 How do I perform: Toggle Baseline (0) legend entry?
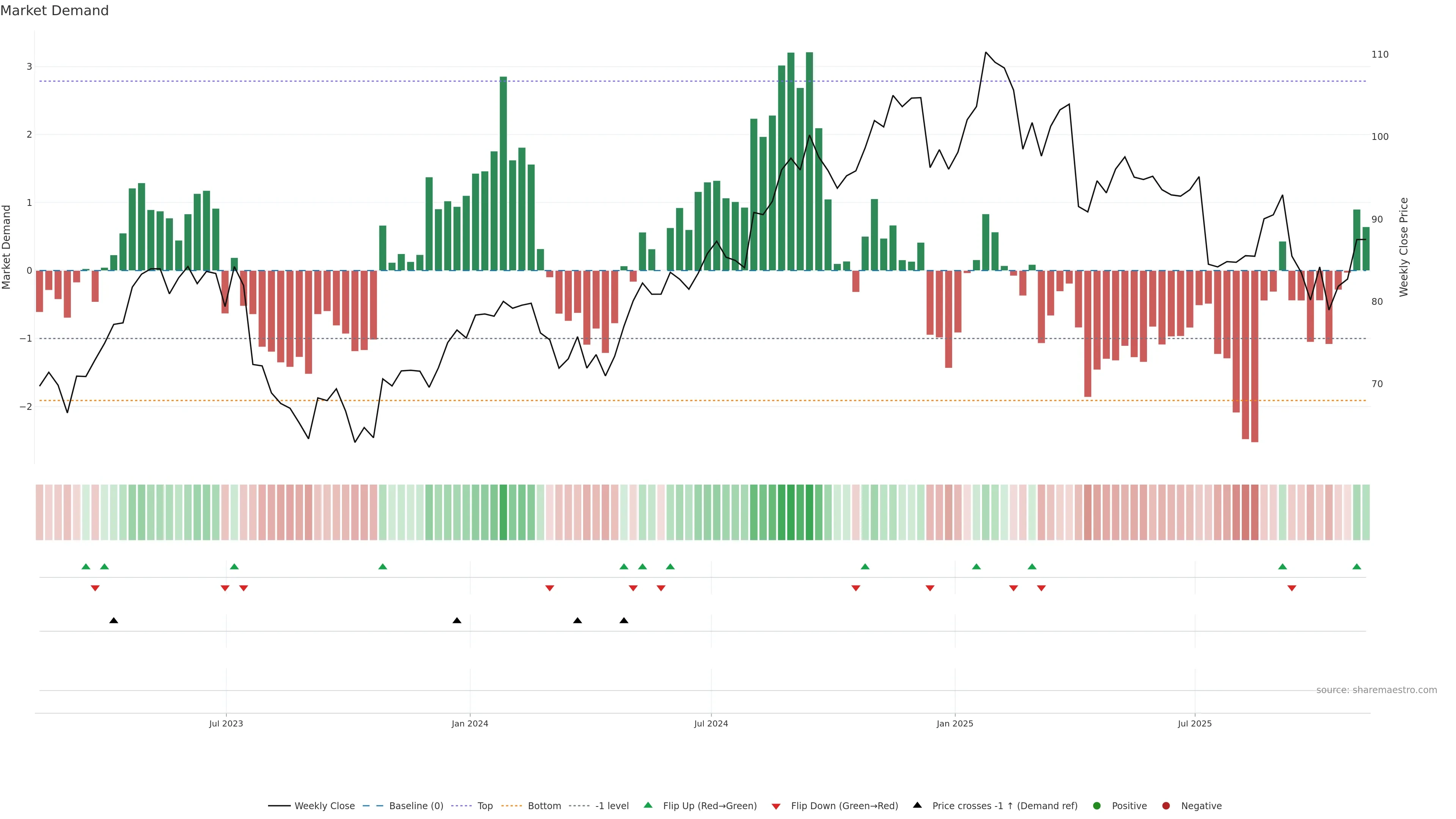point(416,805)
